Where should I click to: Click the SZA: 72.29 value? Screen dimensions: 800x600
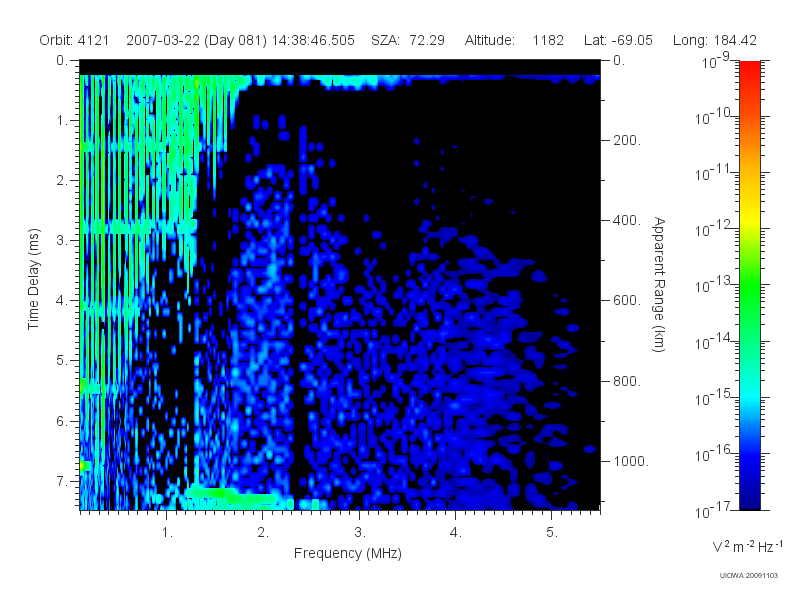coord(408,40)
